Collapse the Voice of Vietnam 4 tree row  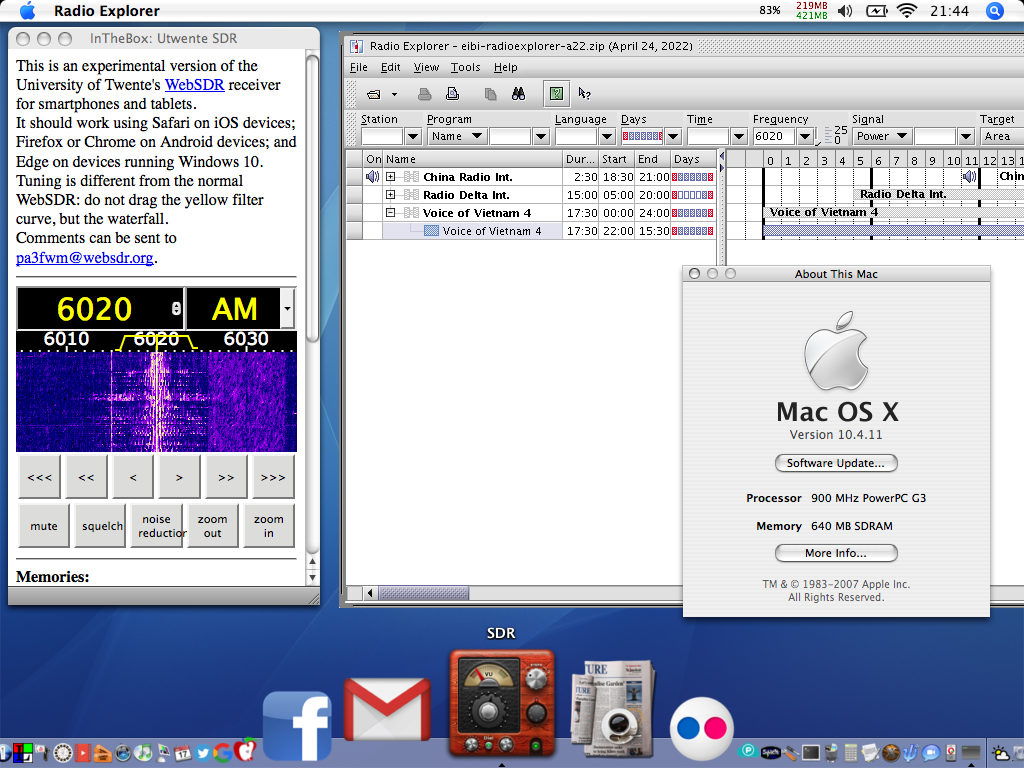pyautogui.click(x=391, y=212)
